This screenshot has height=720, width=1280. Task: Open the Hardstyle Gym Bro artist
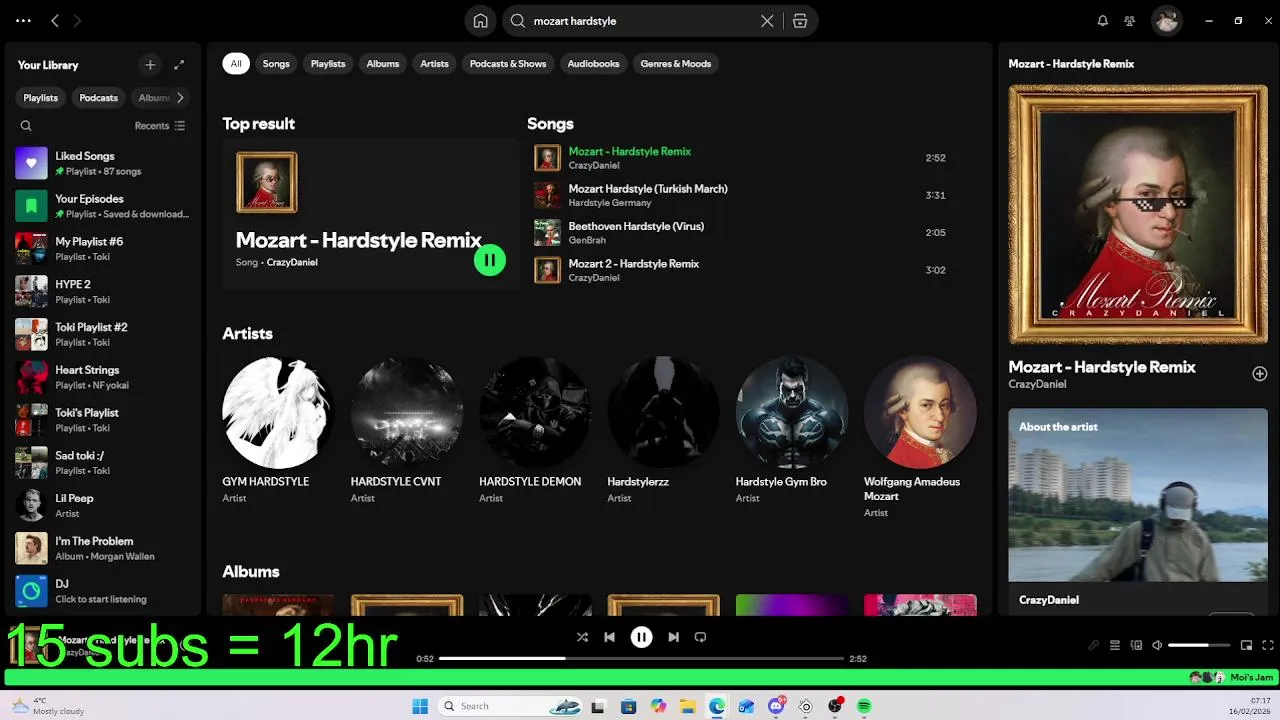pos(792,431)
